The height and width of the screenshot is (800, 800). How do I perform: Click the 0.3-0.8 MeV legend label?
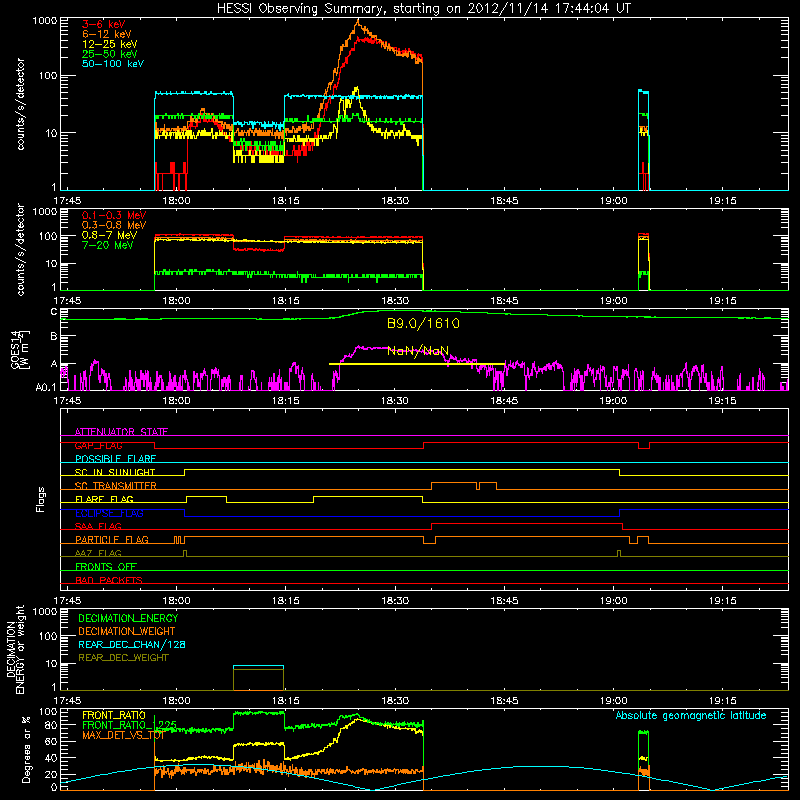click(x=114, y=225)
